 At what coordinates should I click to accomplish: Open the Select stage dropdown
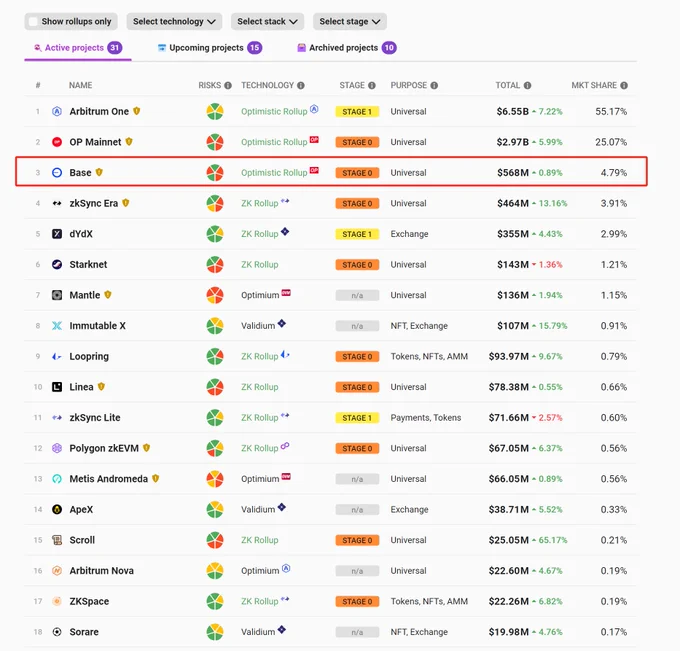350,22
